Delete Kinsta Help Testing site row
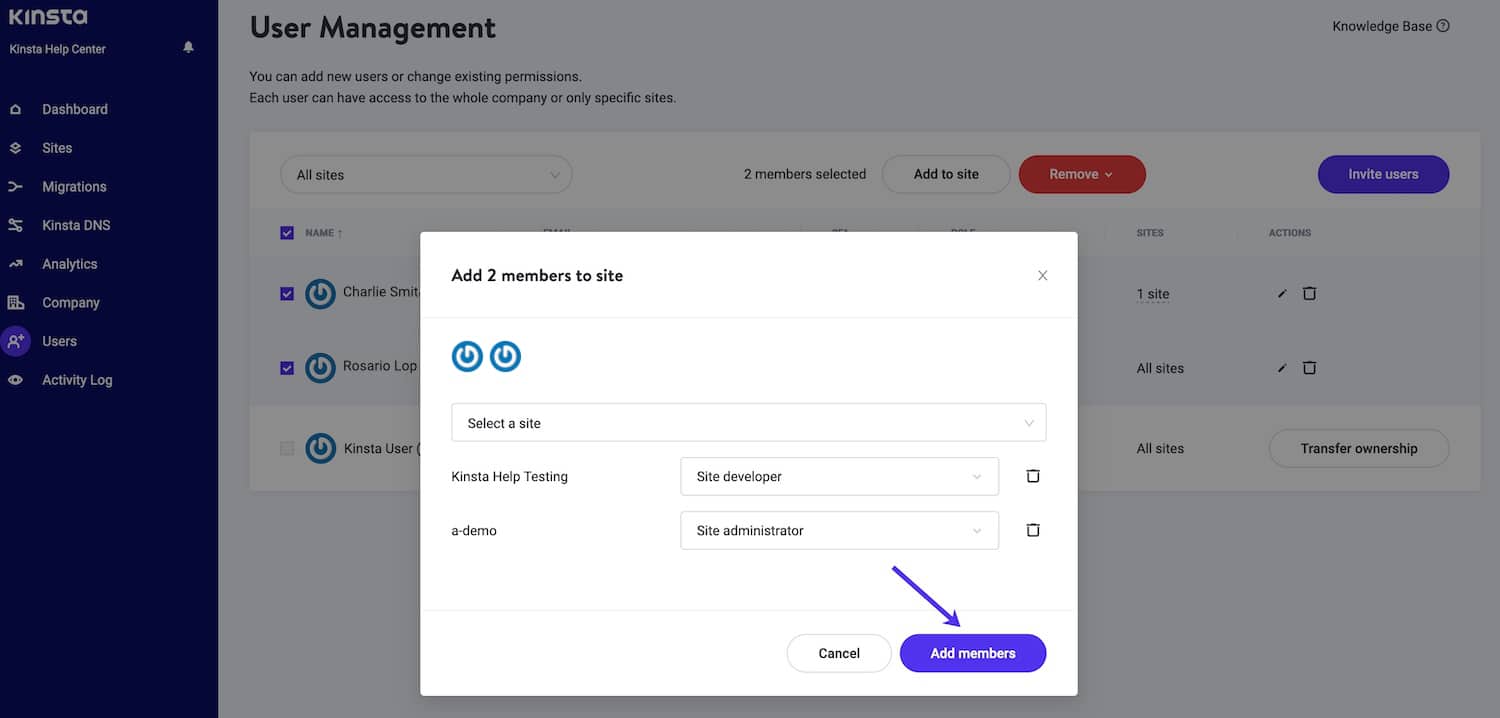1500x718 pixels. click(x=1033, y=476)
